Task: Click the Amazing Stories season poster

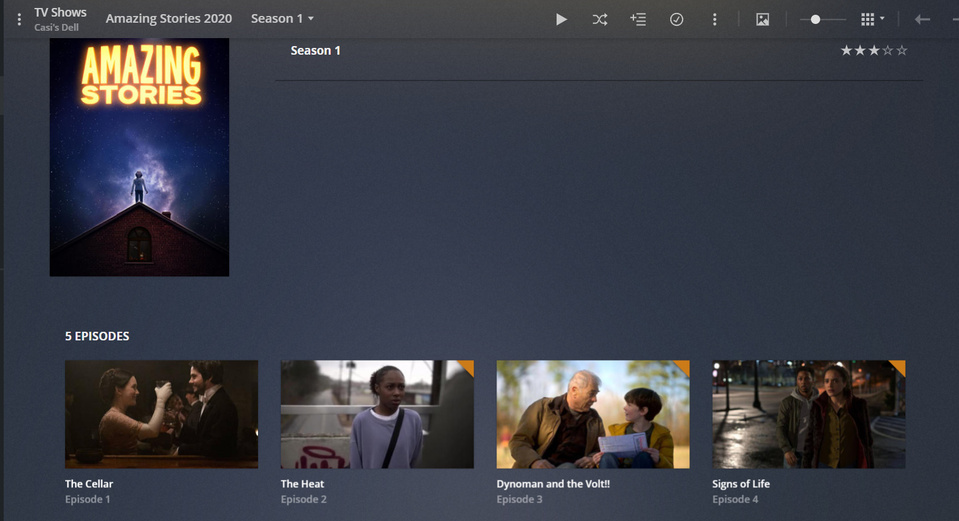Action: coord(139,157)
